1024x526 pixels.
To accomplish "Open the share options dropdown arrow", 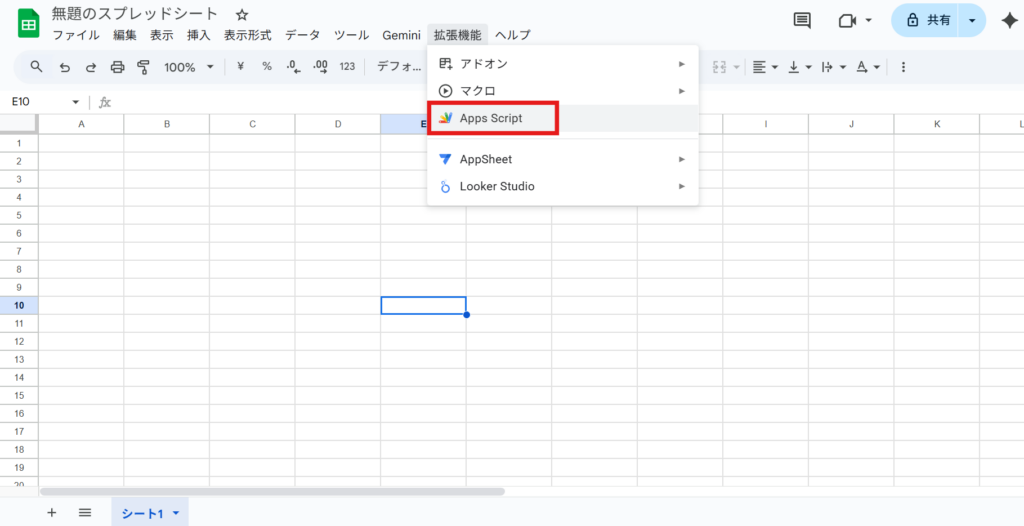I will pos(971,20).
